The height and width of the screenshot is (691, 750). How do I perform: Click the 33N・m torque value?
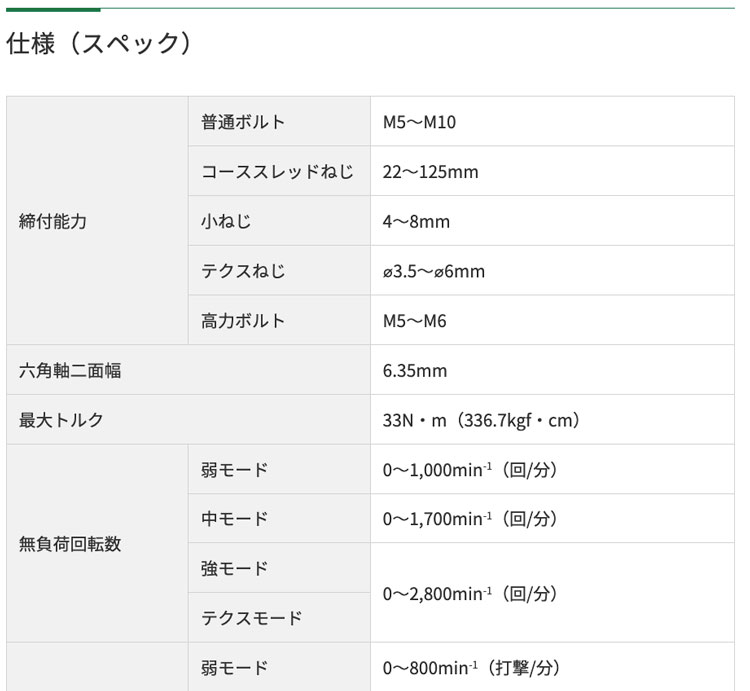pos(481,420)
